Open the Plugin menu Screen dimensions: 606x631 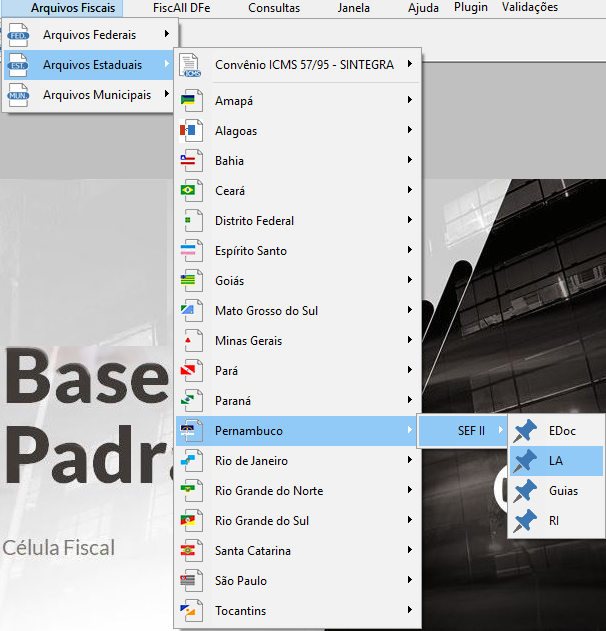point(471,8)
